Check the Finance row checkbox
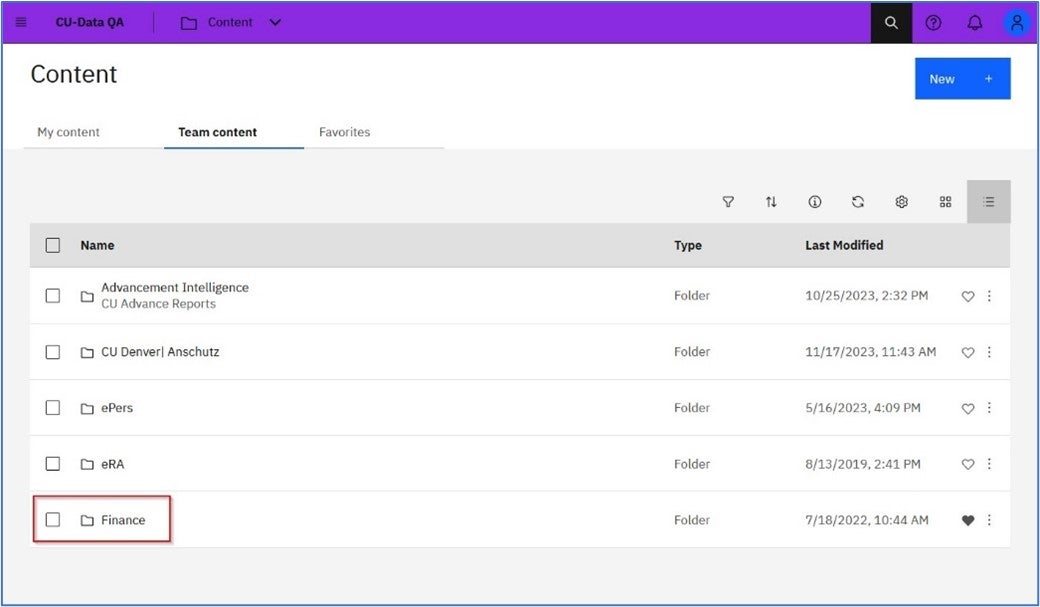Screen dimensions: 1040x607 52,519
